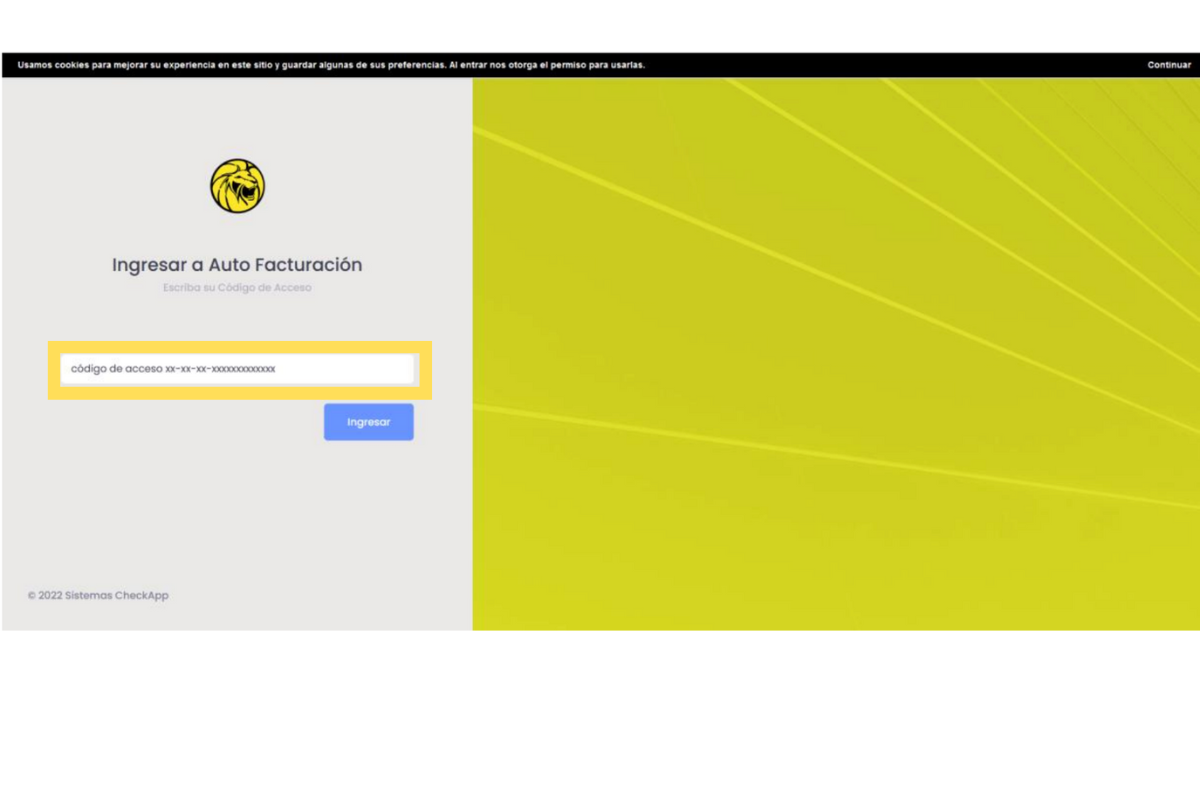Screen dimensions: 1200x800
Task: Click the yellow lion logo
Action: [237, 186]
